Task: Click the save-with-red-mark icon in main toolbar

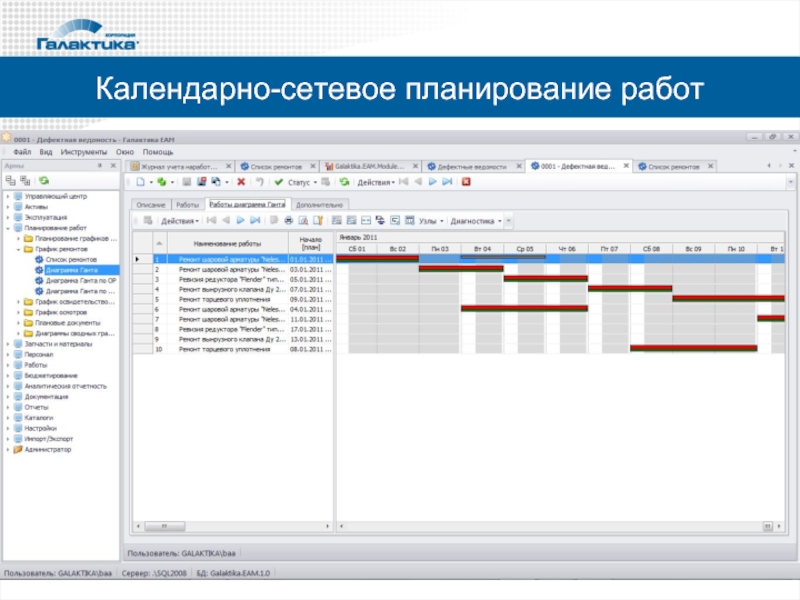Action: click(202, 182)
